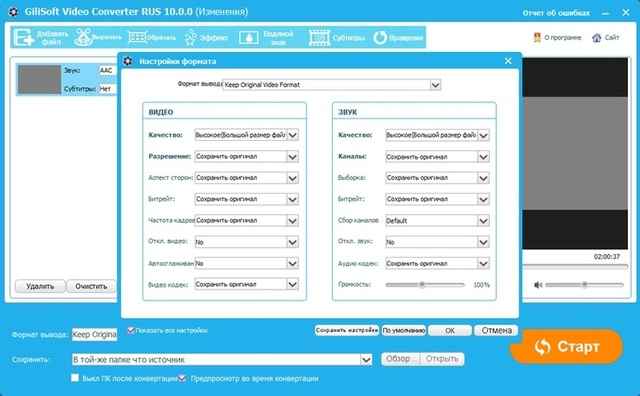Open the Site (Сайт) home link
640x396 pixels.
point(606,38)
